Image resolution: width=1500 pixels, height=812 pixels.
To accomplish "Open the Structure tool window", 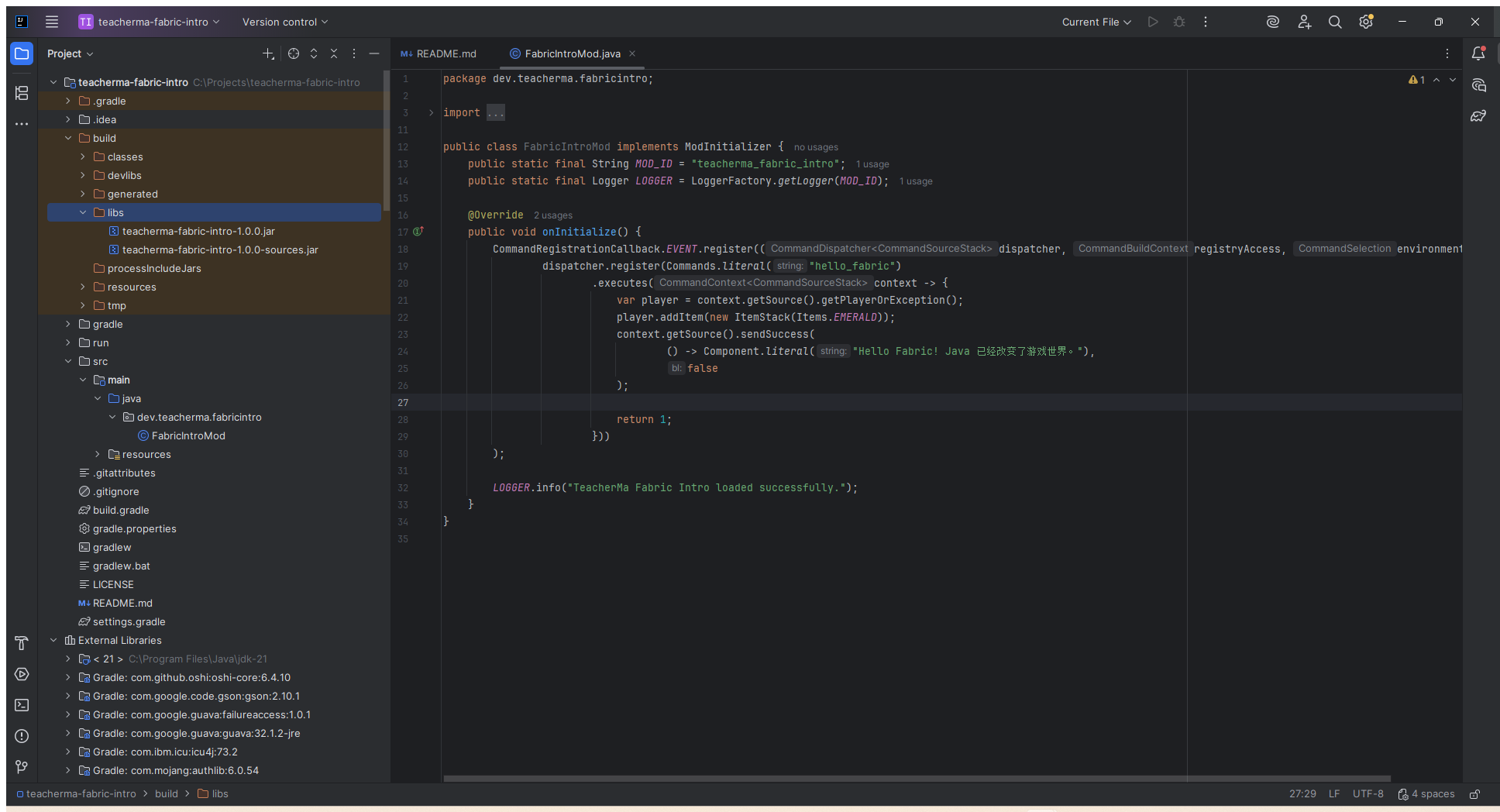I will [x=22, y=93].
